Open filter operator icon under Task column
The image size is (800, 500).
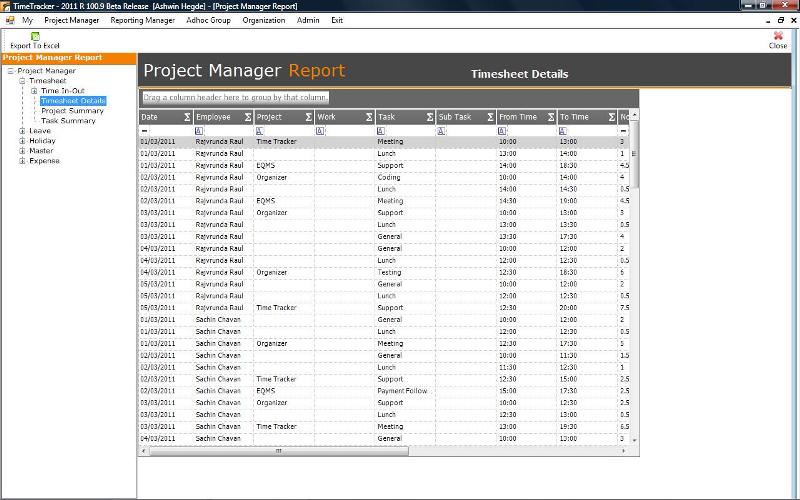pos(381,130)
